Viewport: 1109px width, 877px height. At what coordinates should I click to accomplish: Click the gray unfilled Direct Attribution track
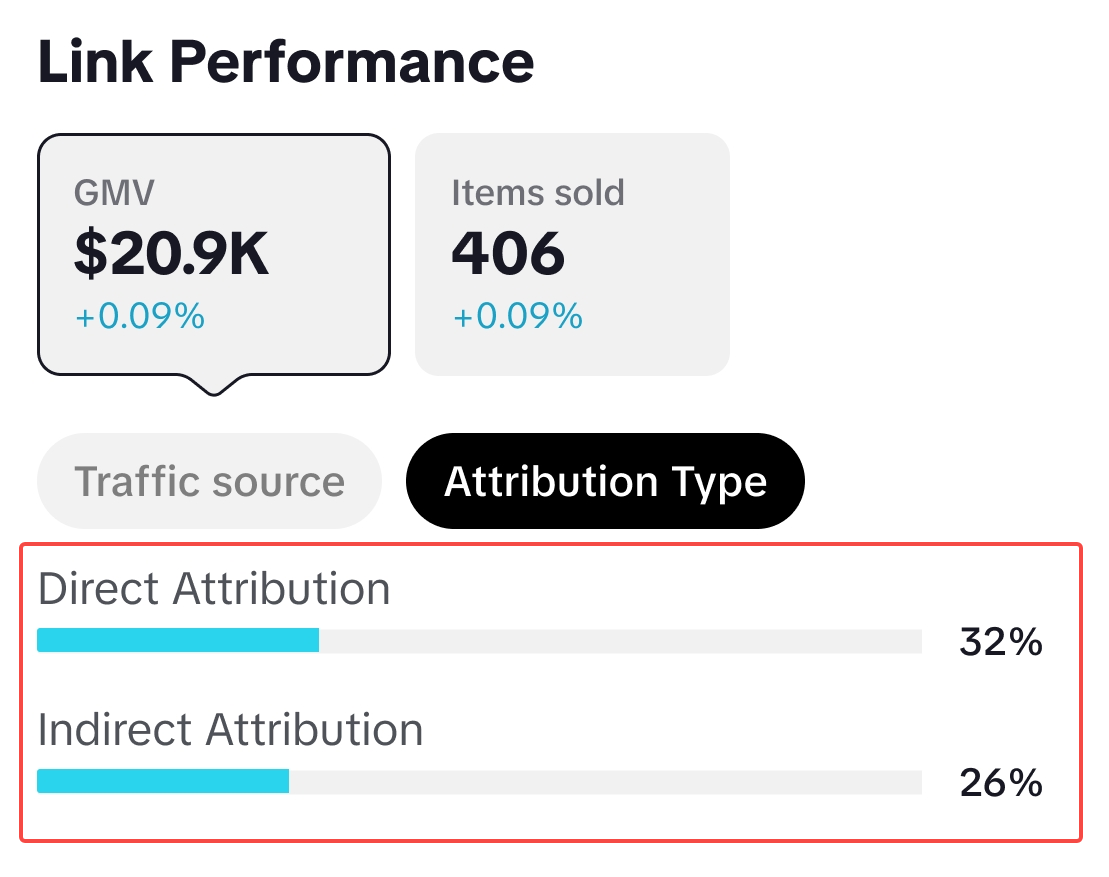pyautogui.click(x=620, y=640)
